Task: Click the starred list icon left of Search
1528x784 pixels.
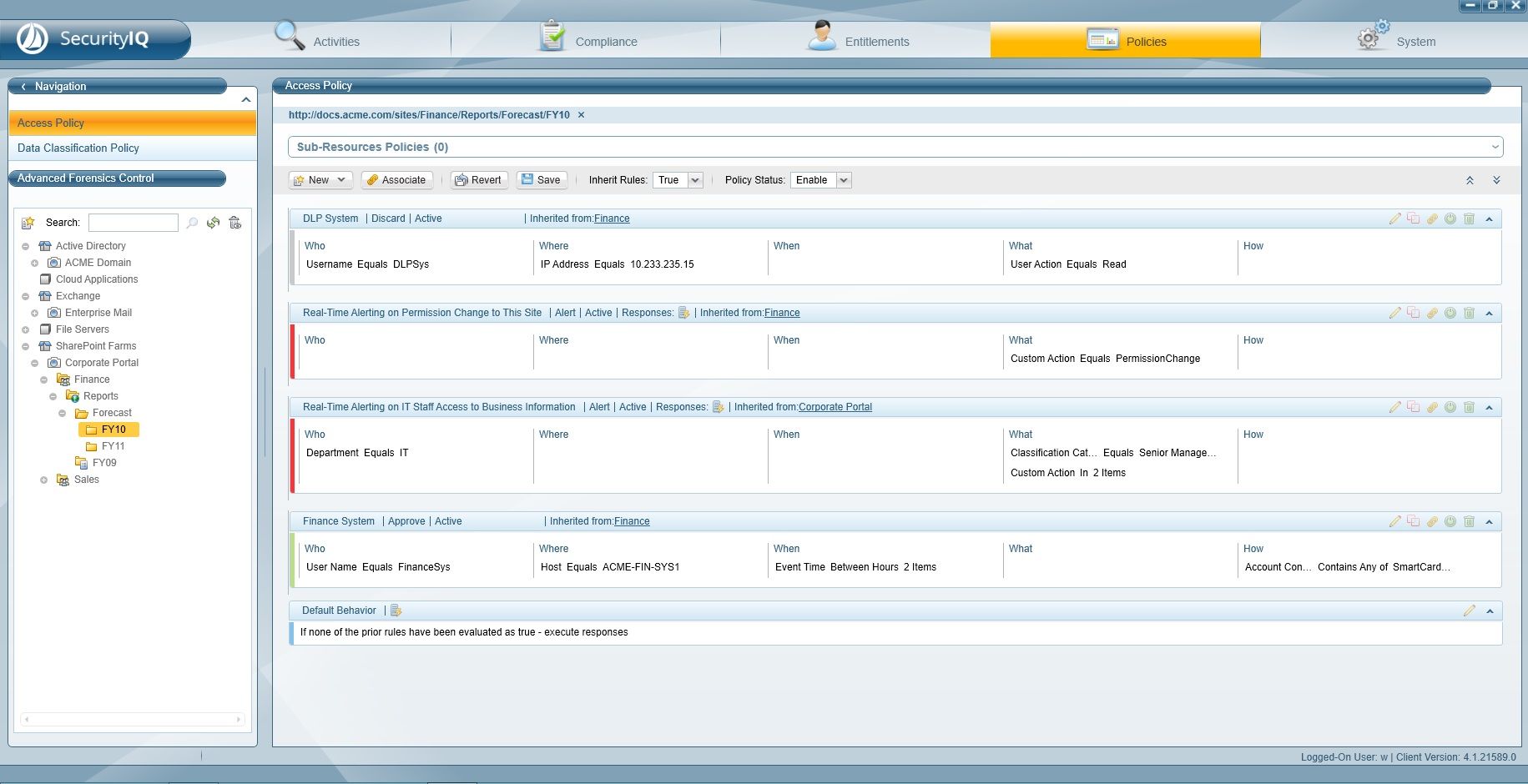Action: click(x=28, y=223)
